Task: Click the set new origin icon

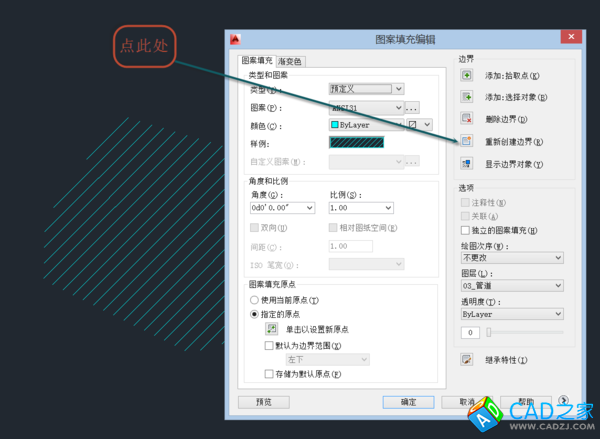Action: pyautogui.click(x=272, y=328)
